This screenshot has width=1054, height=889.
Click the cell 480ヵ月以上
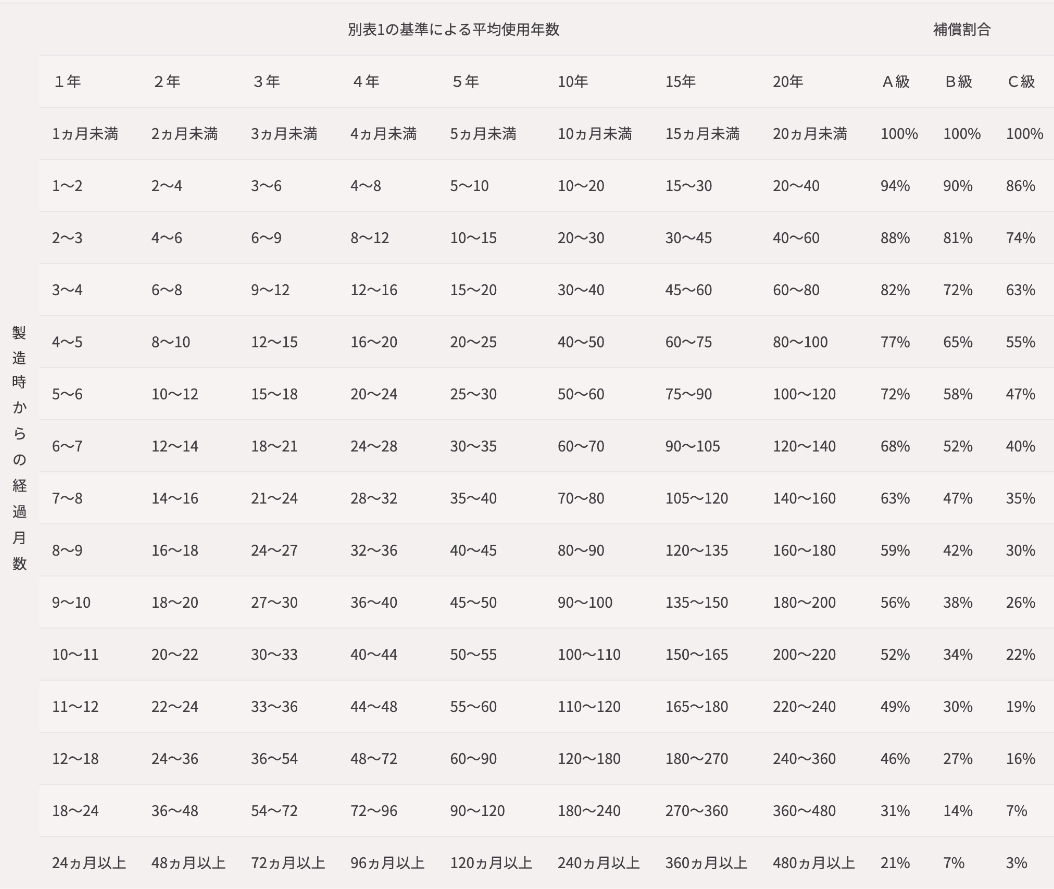tap(814, 863)
